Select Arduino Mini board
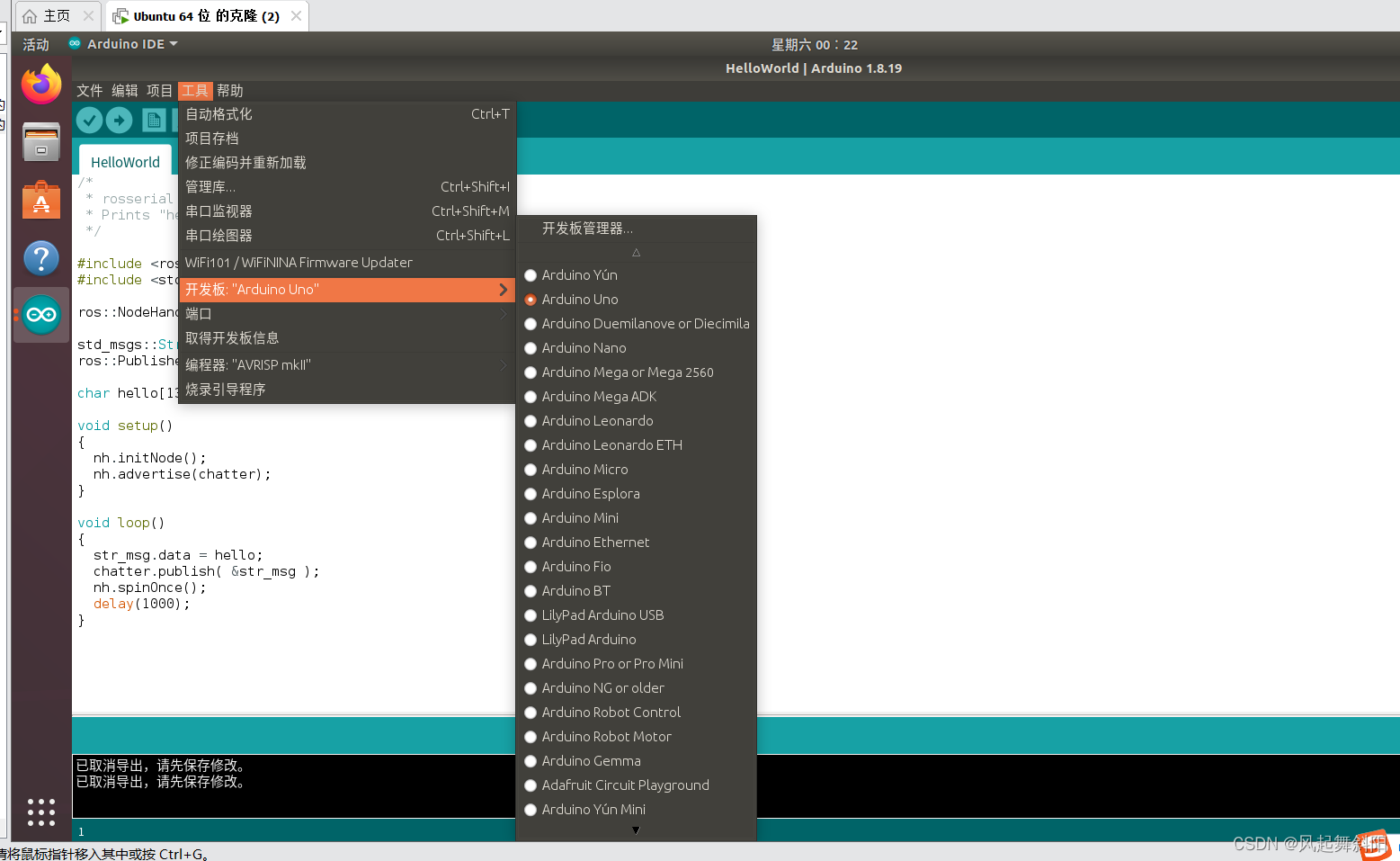Screen dimensions: 1400x861 (x=637, y=518)
